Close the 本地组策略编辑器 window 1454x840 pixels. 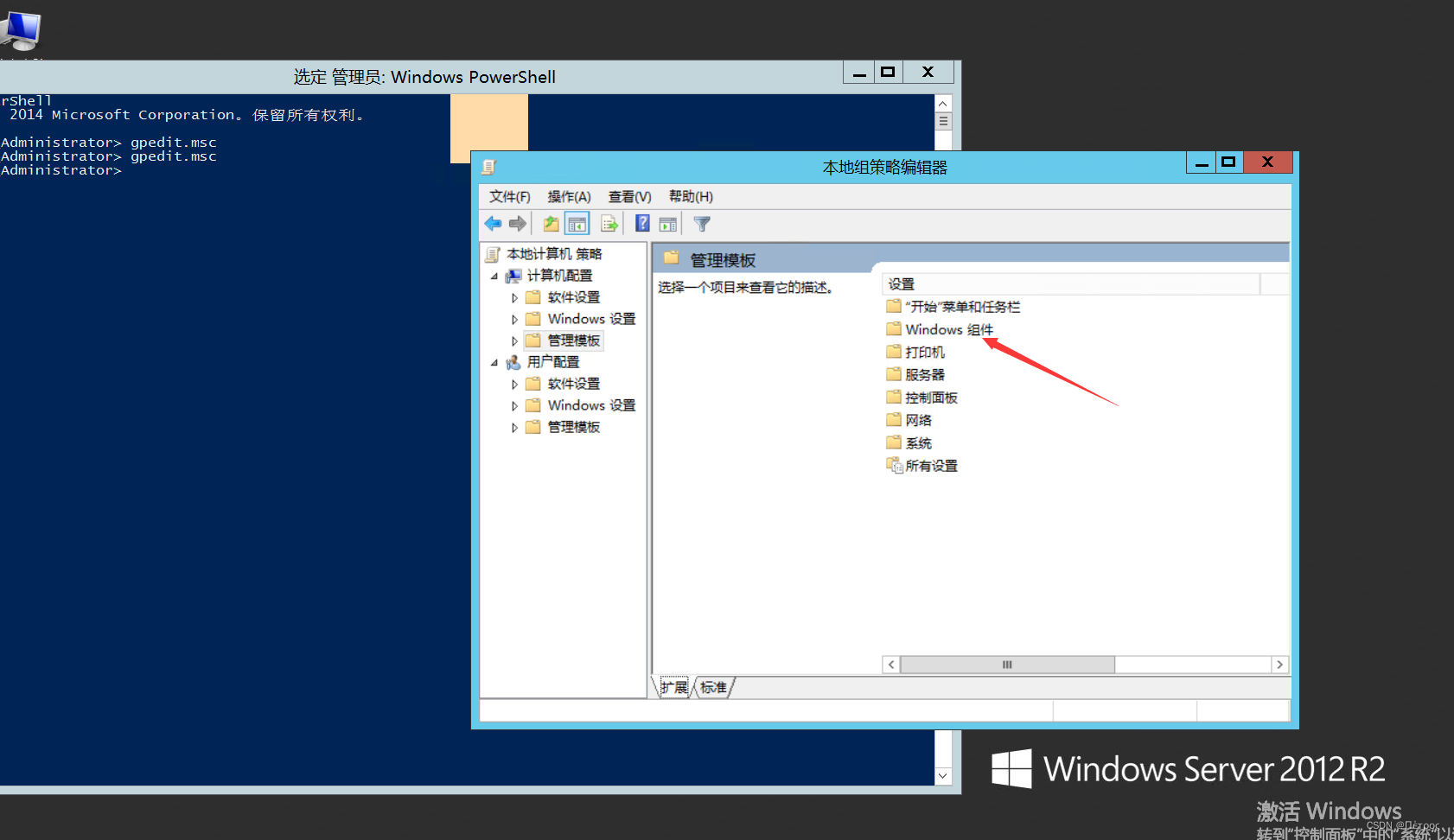[1268, 162]
